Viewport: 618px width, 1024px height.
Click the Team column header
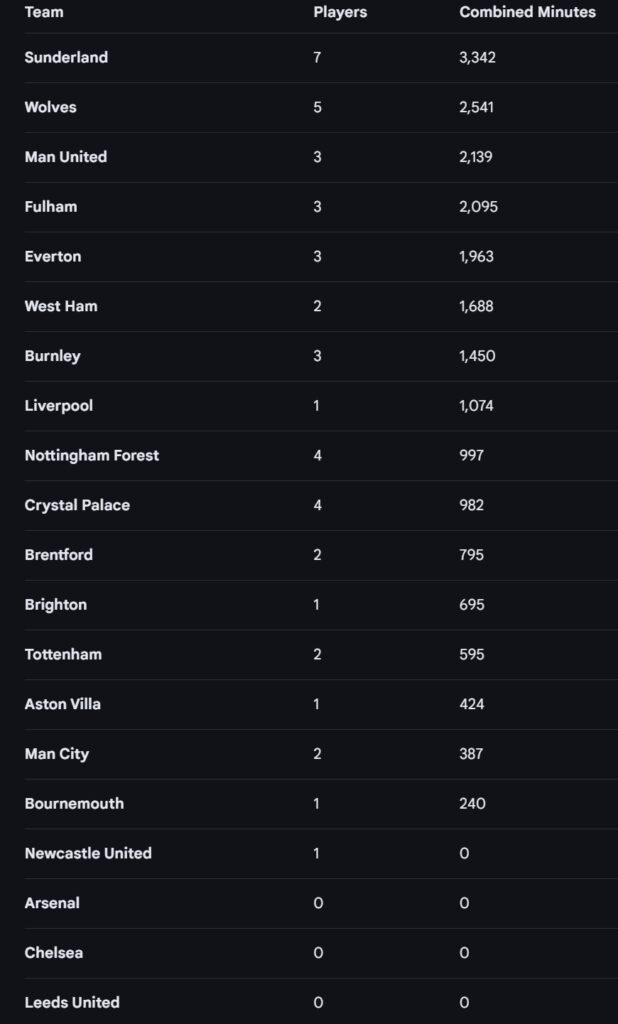point(43,12)
